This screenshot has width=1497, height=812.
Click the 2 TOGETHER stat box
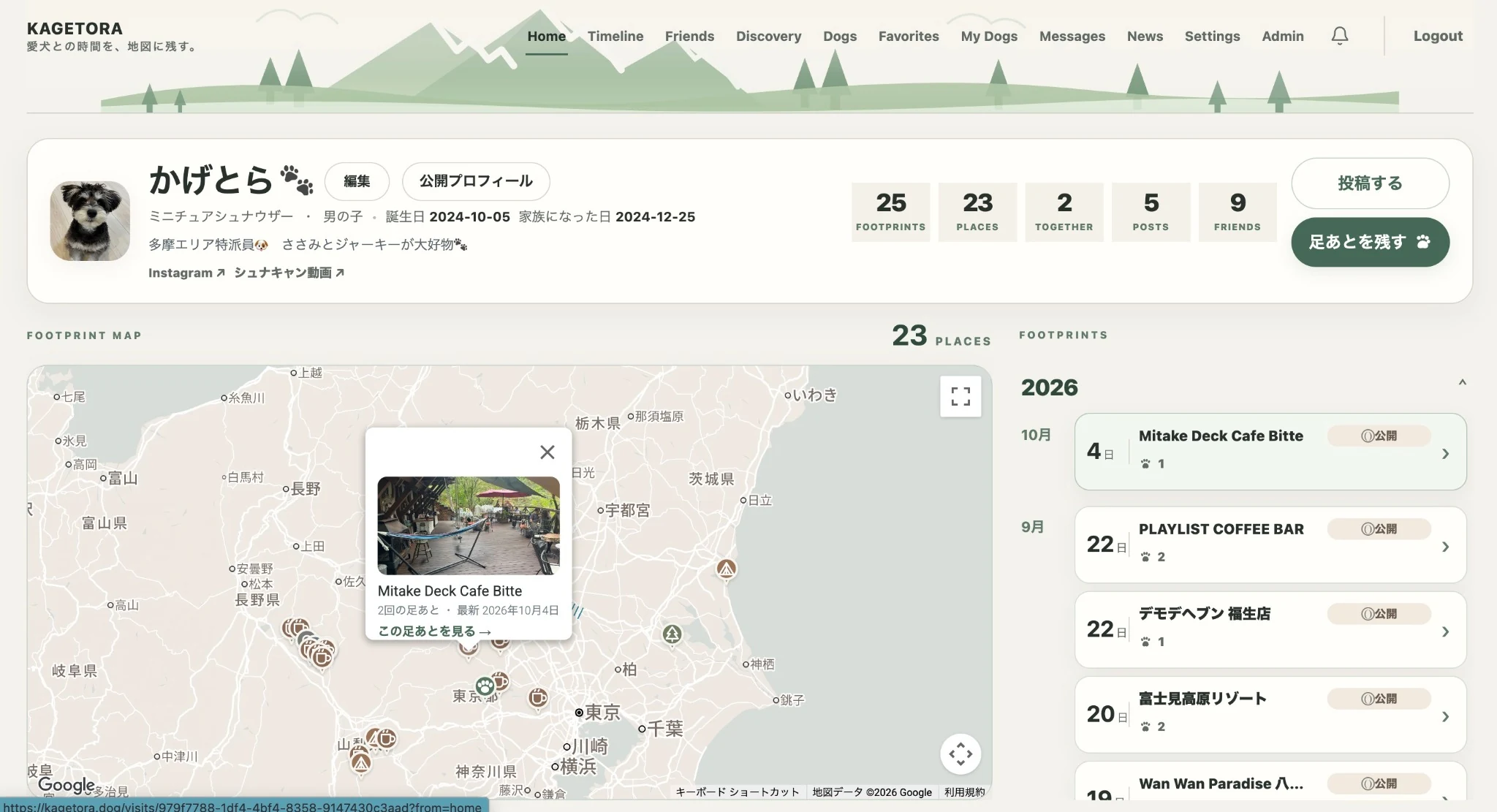pos(1064,212)
